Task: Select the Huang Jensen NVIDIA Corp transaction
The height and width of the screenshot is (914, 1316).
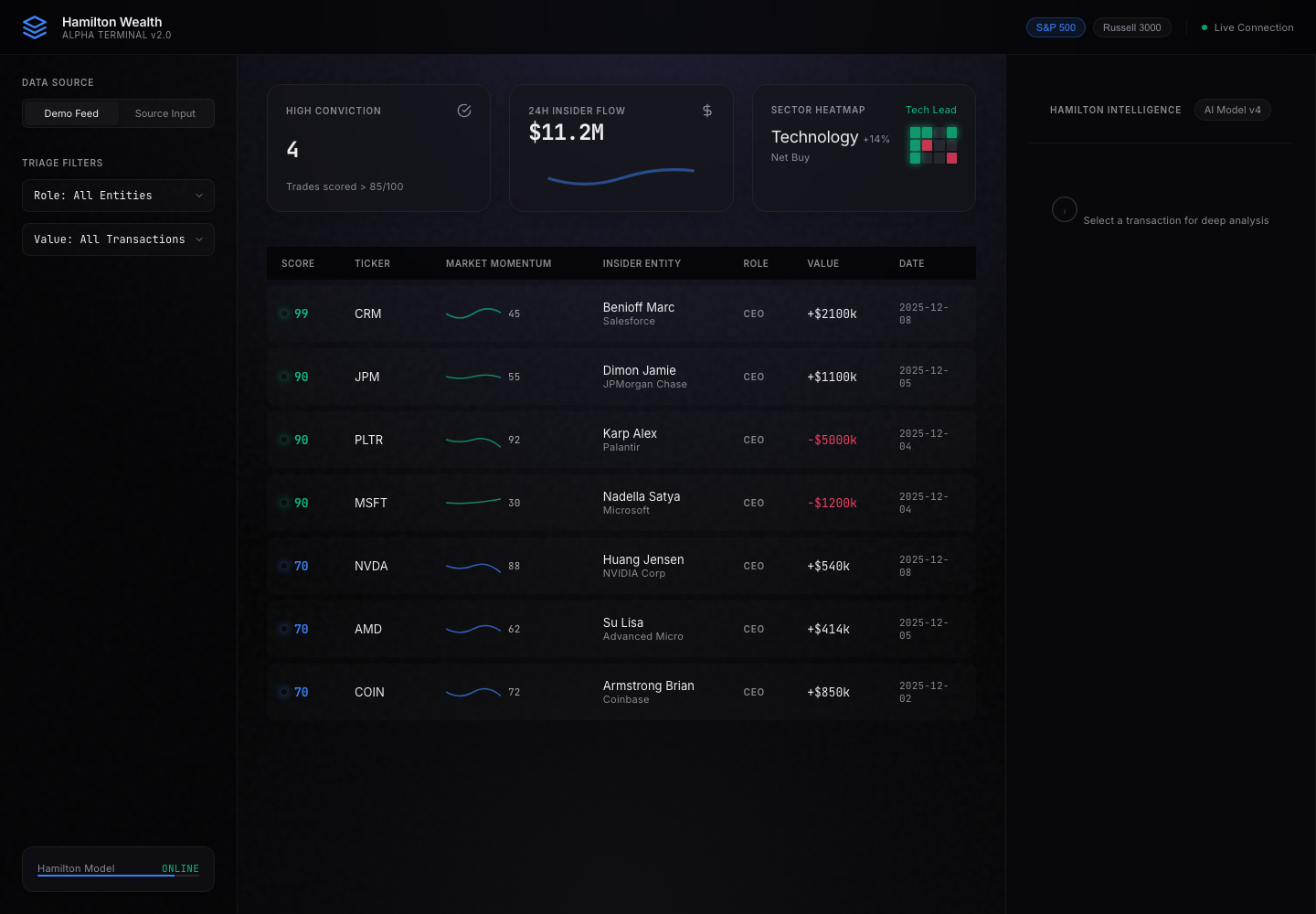Action: tap(621, 566)
